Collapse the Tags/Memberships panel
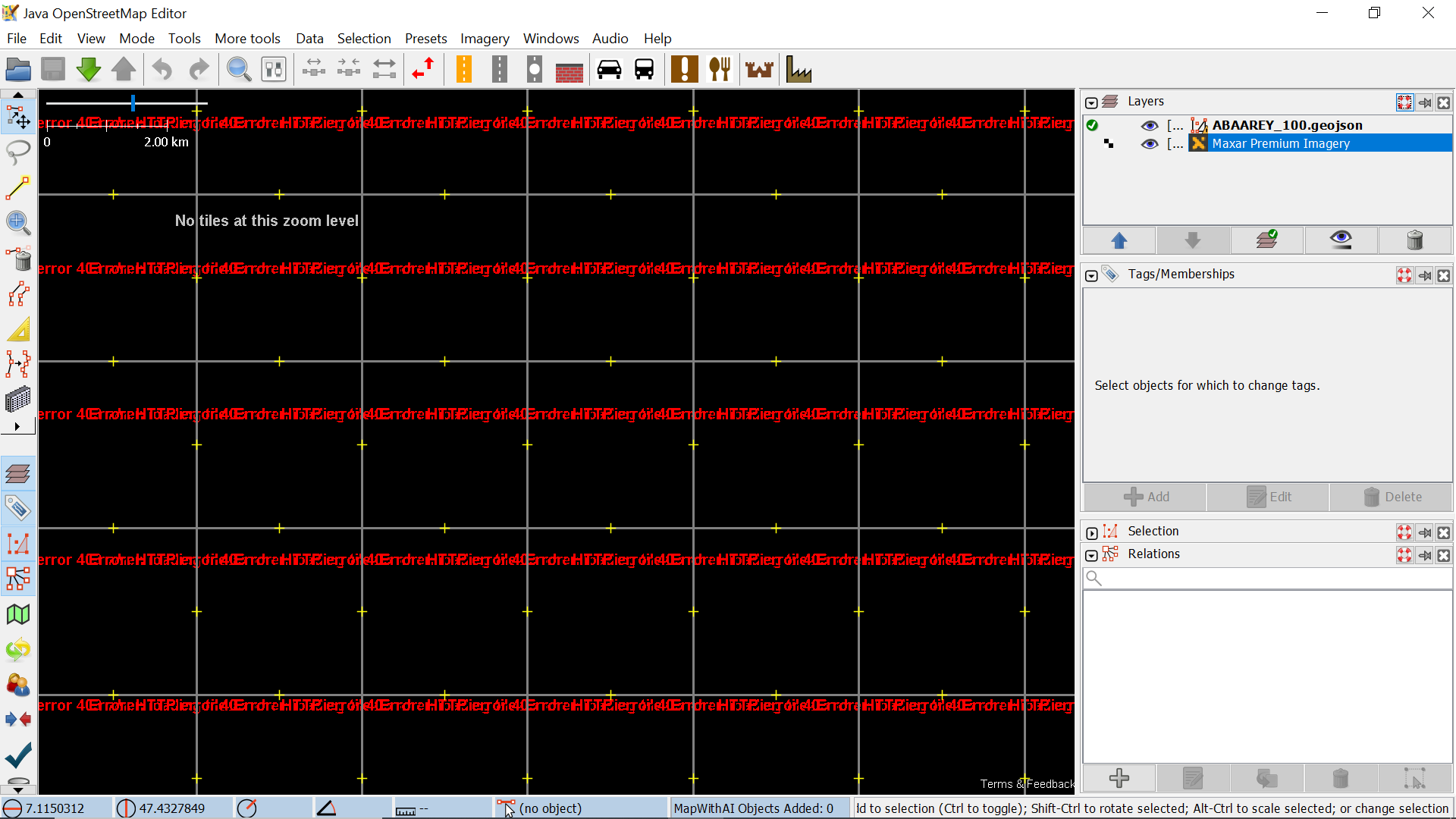The width and height of the screenshot is (1456, 819). (1091, 275)
